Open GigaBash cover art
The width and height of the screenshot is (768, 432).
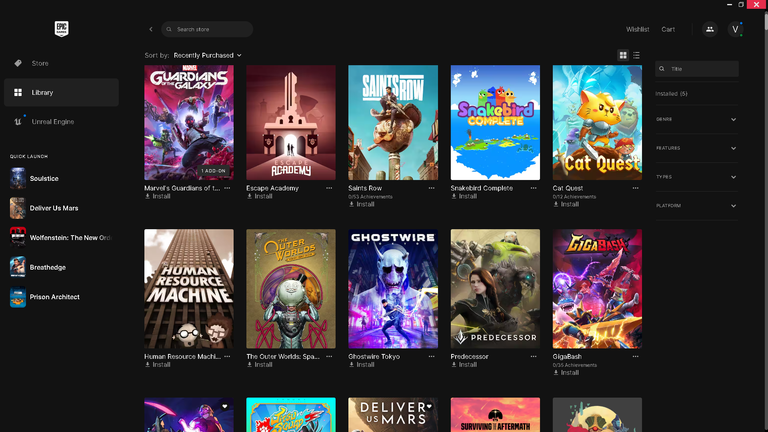(x=597, y=289)
